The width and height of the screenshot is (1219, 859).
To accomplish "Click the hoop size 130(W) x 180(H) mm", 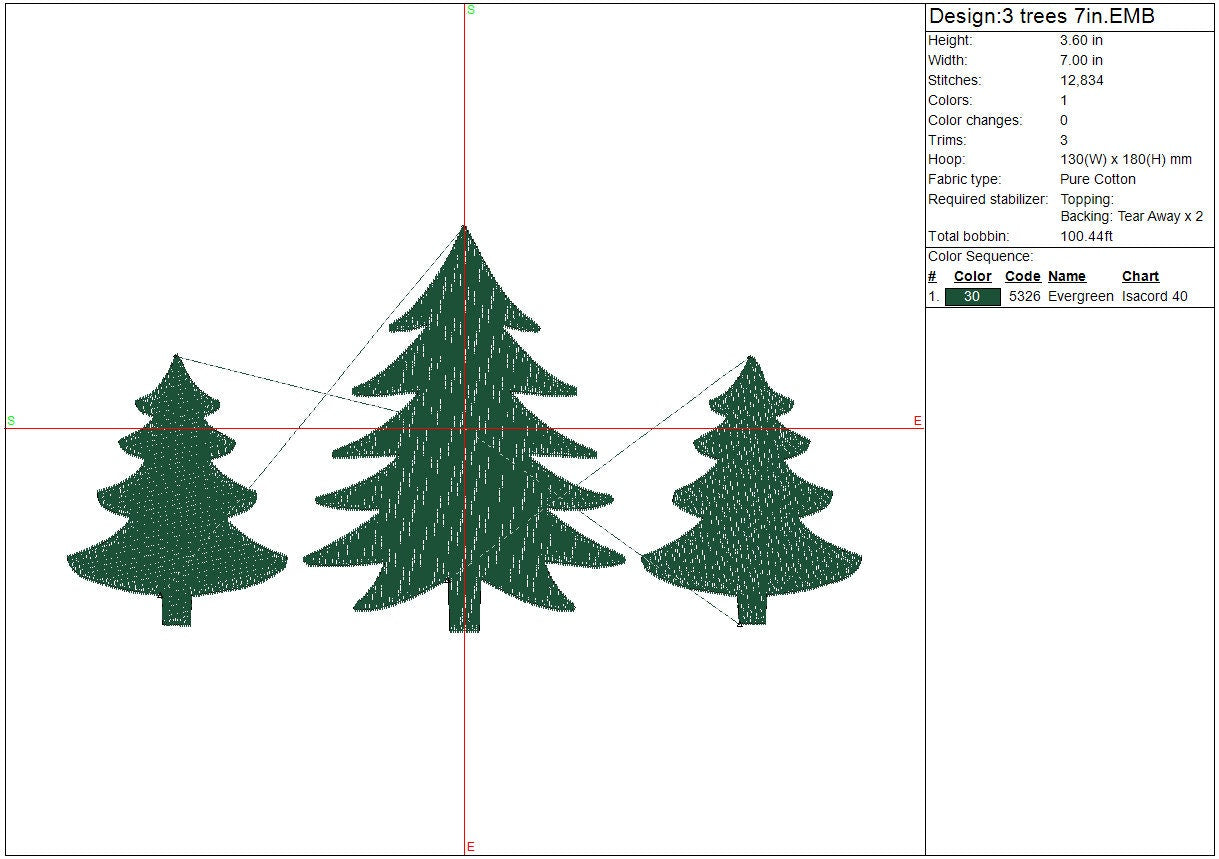I will pyautogui.click(x=1126, y=160).
